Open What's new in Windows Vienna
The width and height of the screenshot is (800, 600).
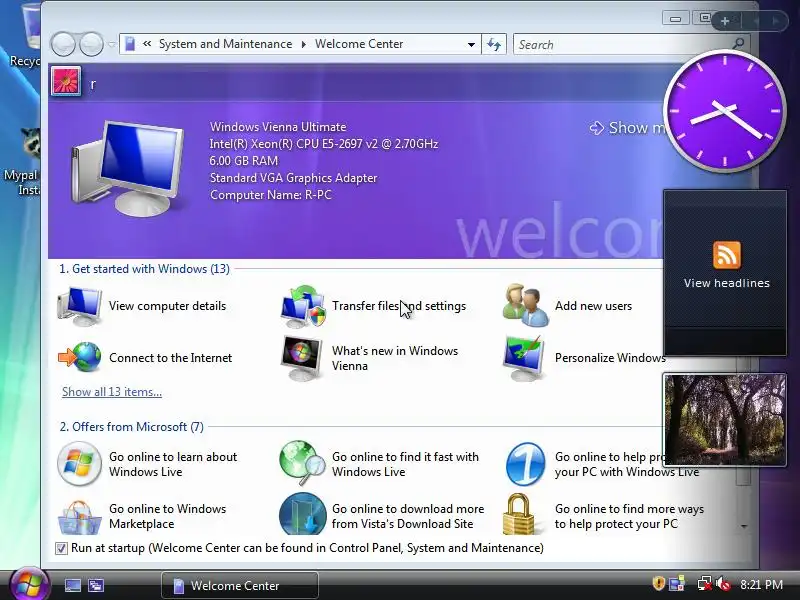click(370, 358)
